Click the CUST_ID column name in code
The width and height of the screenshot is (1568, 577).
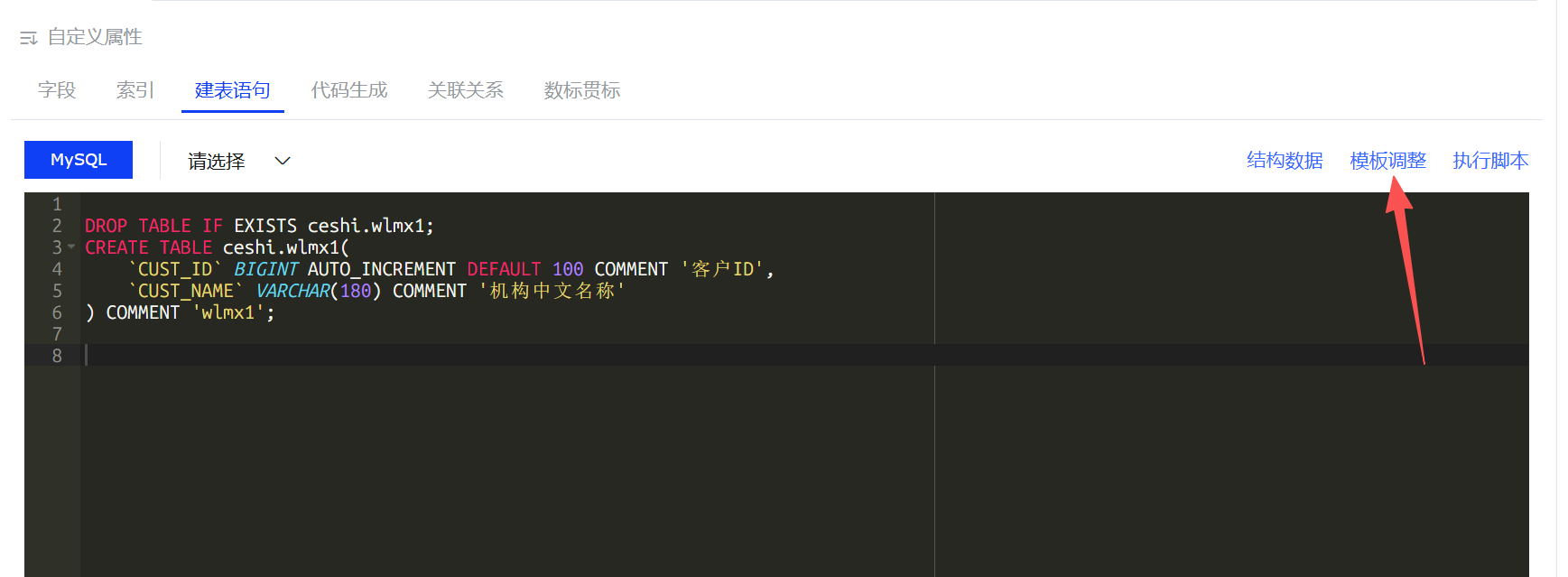(x=175, y=269)
